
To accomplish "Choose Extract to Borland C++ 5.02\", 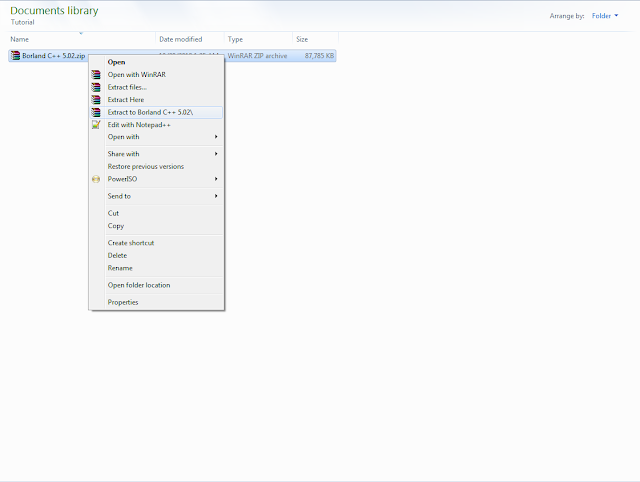I will (156, 112).
